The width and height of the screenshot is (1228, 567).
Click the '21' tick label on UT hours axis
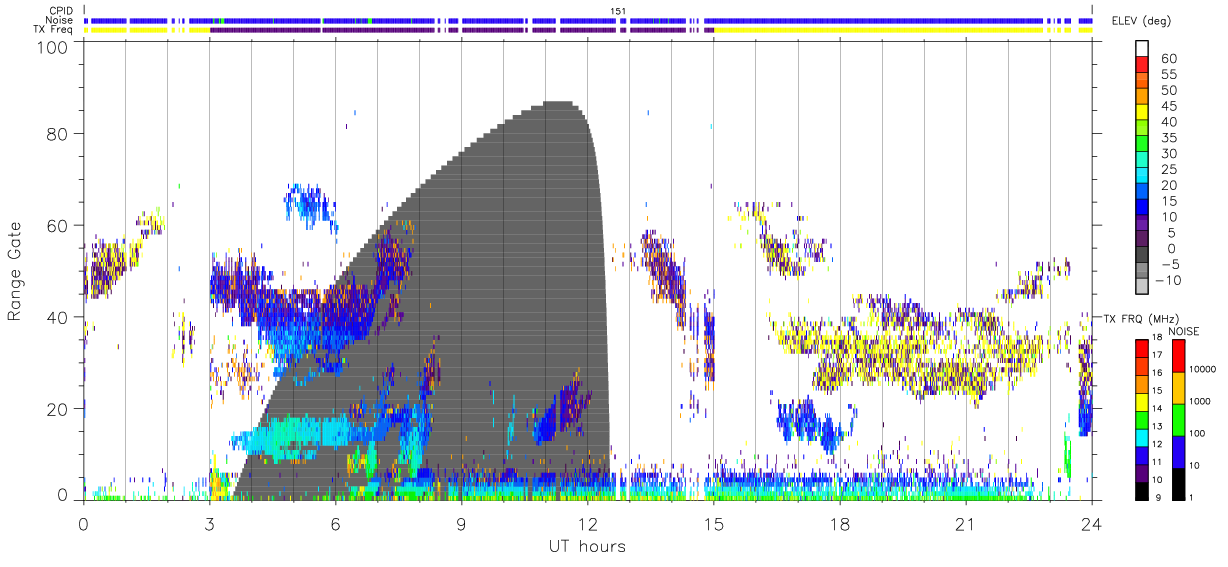[965, 524]
